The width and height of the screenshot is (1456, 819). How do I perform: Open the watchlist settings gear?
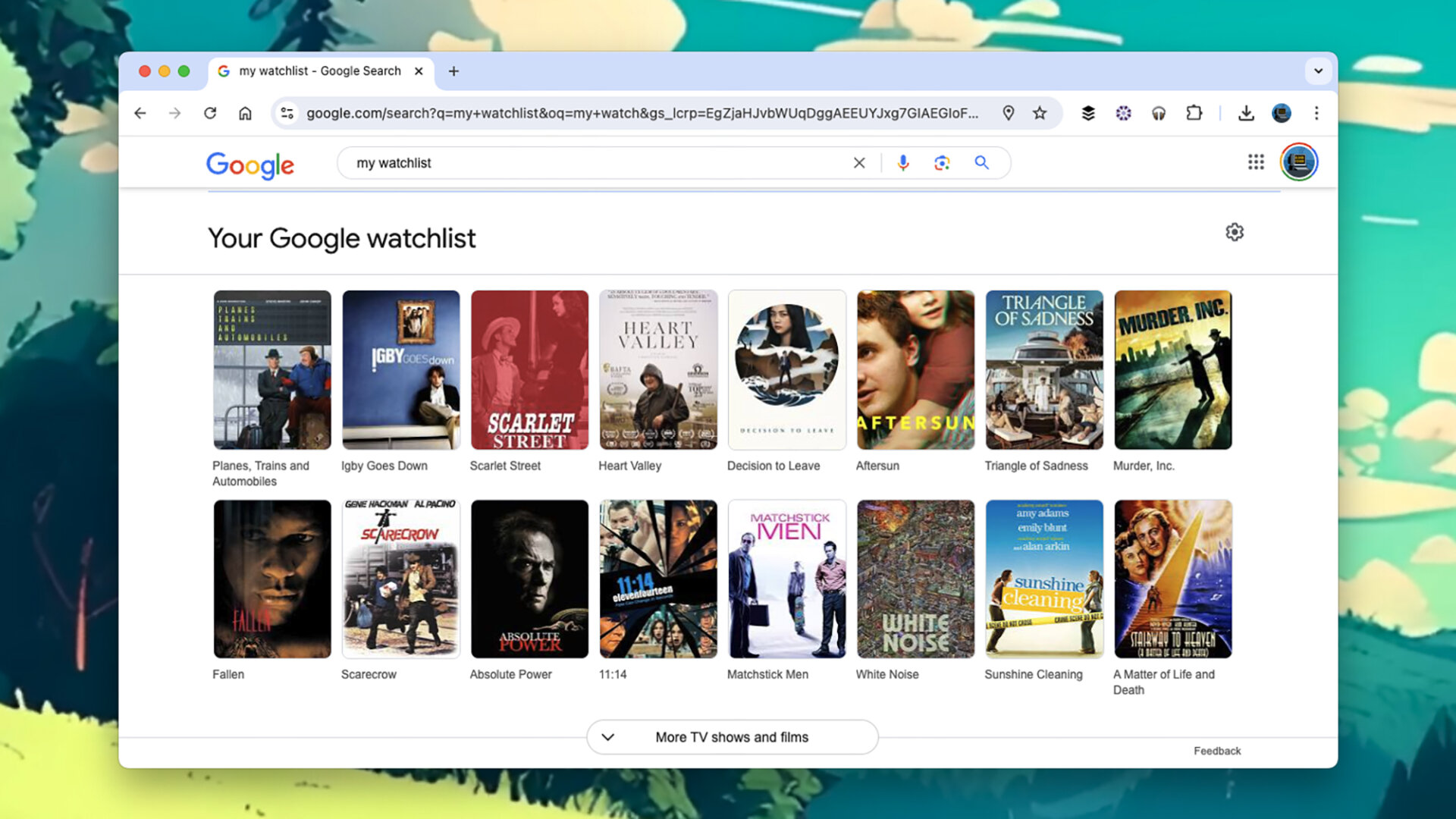tap(1235, 232)
